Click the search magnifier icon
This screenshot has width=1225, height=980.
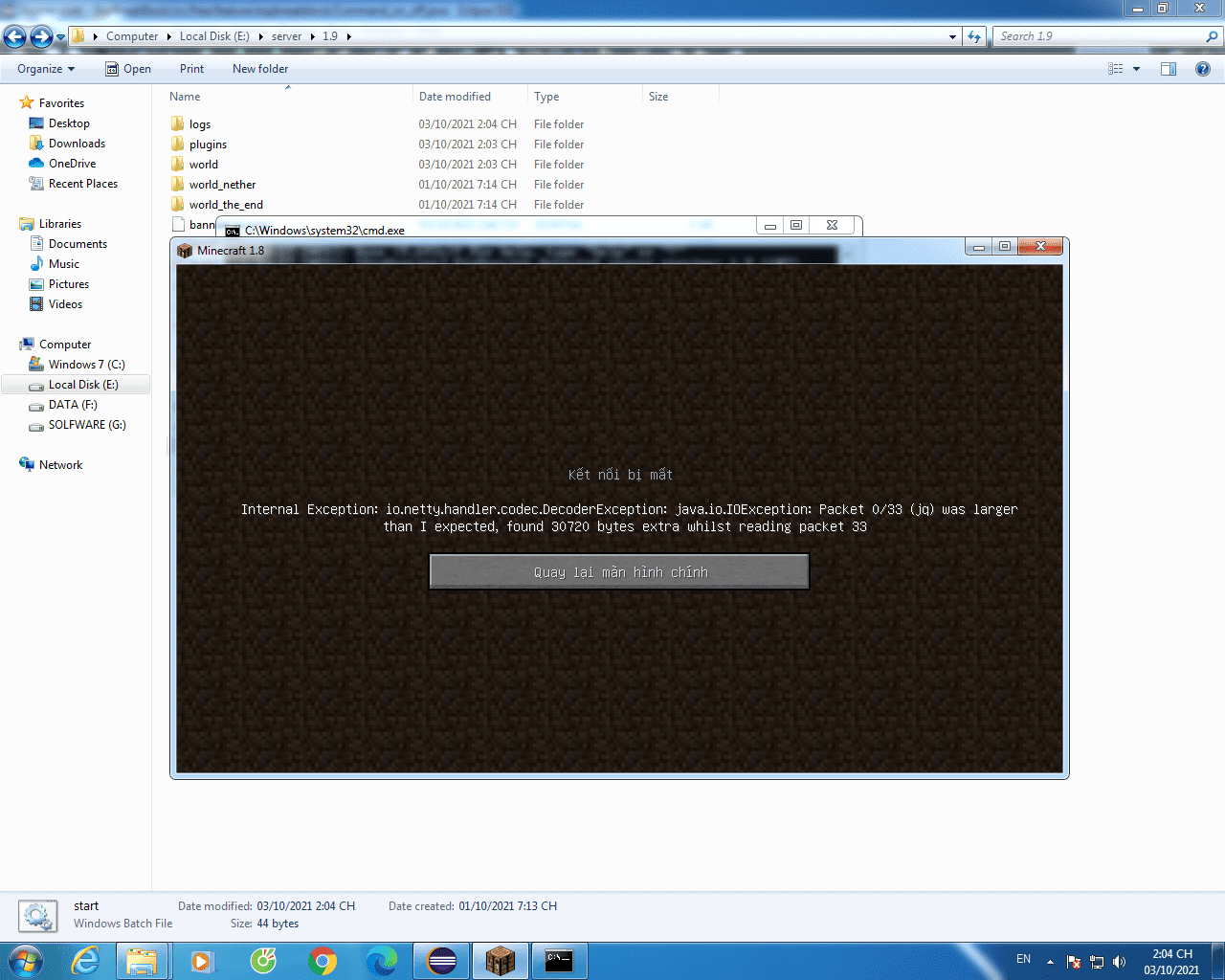coord(1213,36)
